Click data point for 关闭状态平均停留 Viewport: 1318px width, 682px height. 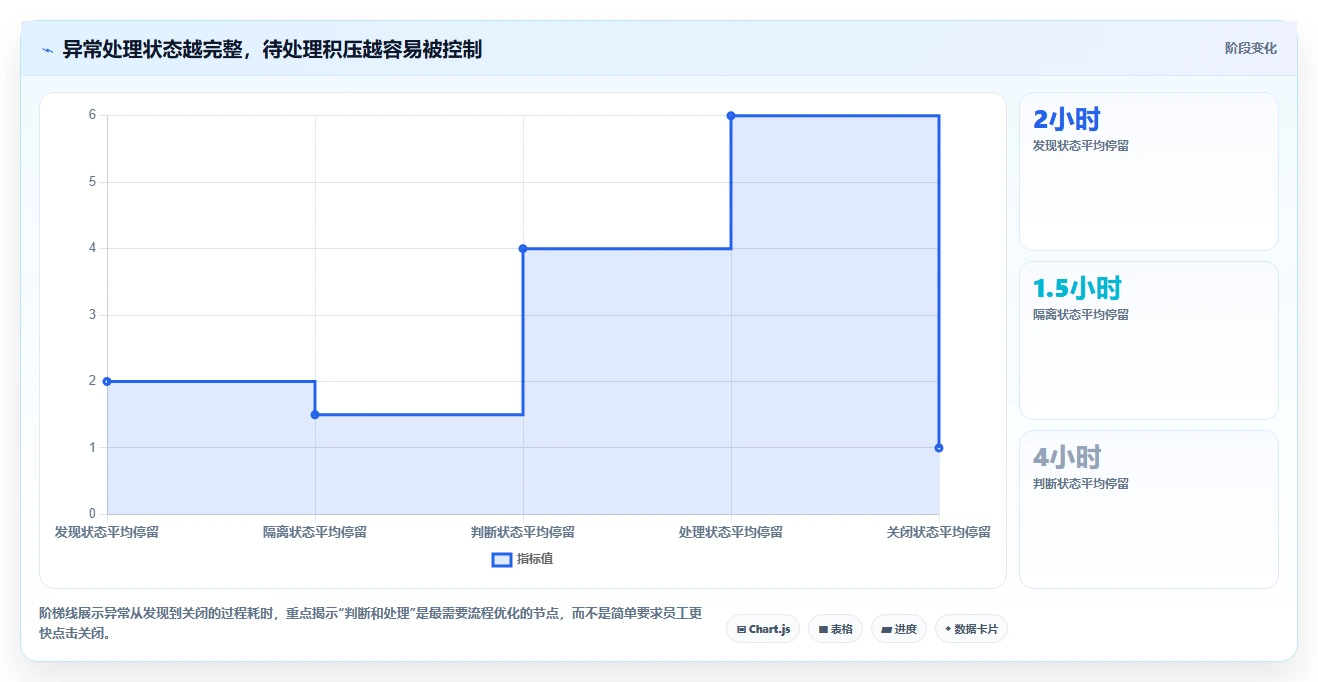click(939, 448)
